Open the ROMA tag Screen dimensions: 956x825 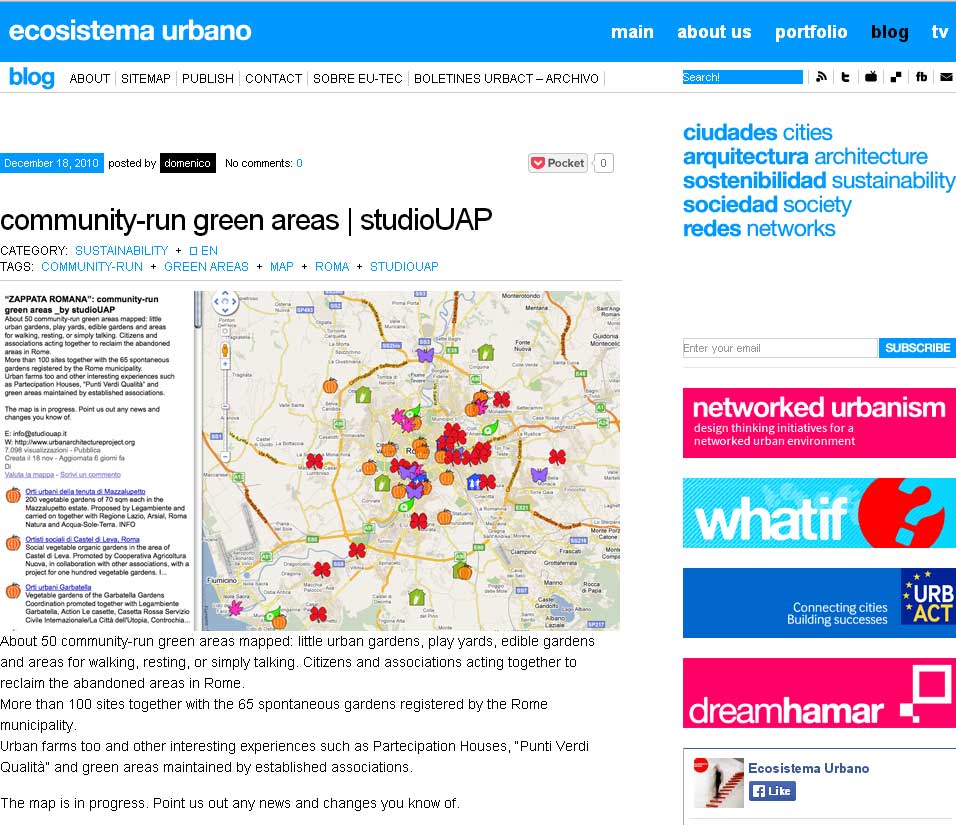point(332,266)
